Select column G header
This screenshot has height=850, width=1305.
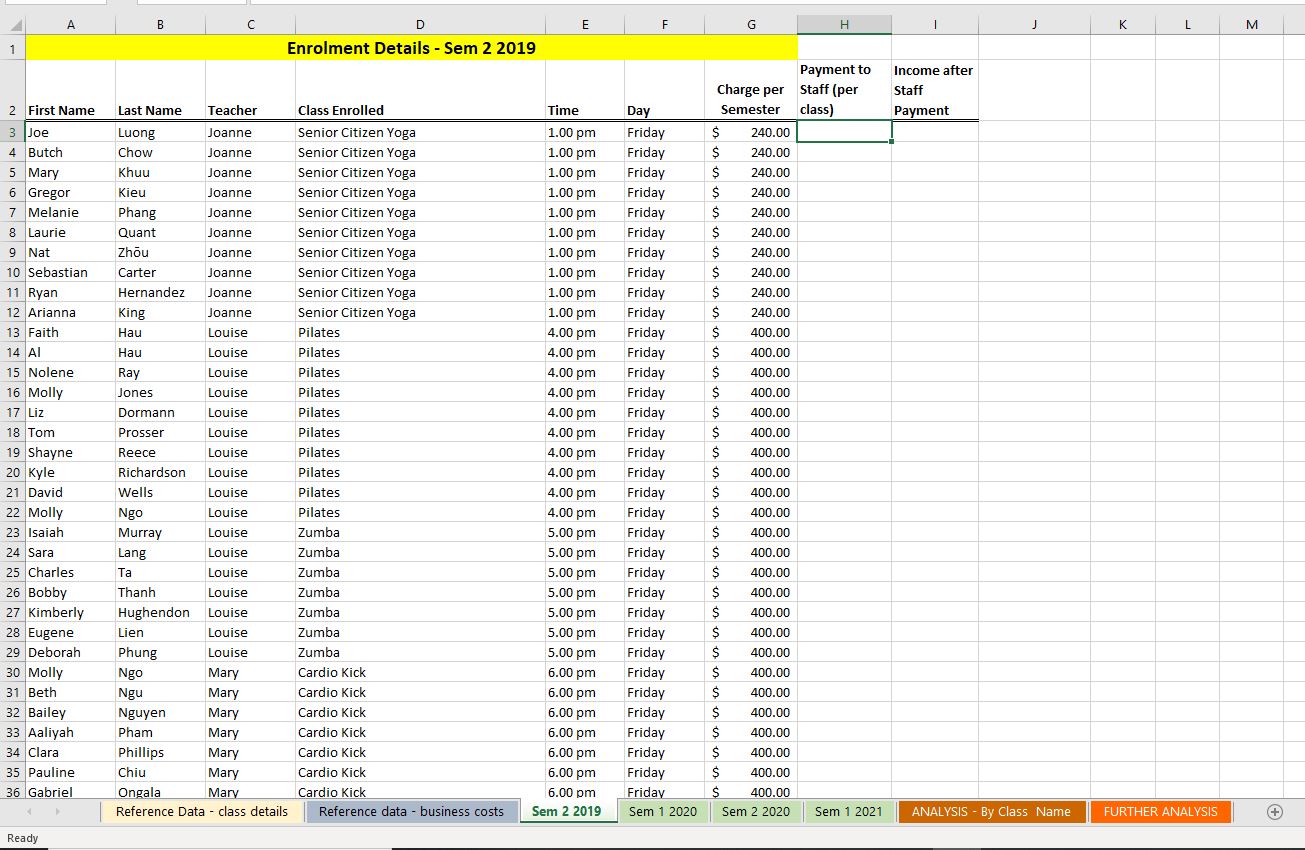pos(751,25)
